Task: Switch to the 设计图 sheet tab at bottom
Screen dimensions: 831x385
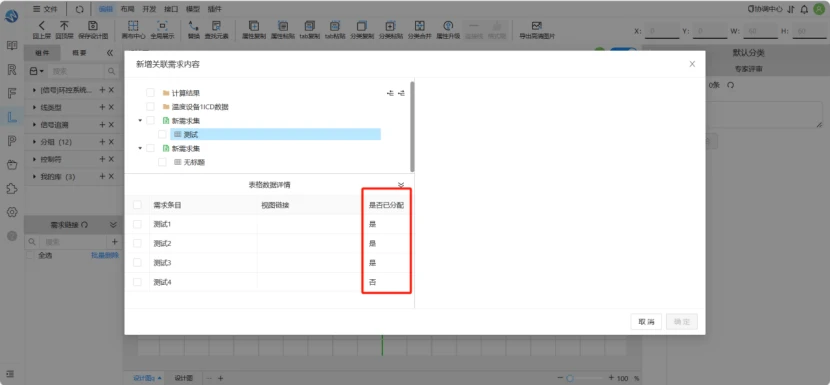Action: point(184,378)
